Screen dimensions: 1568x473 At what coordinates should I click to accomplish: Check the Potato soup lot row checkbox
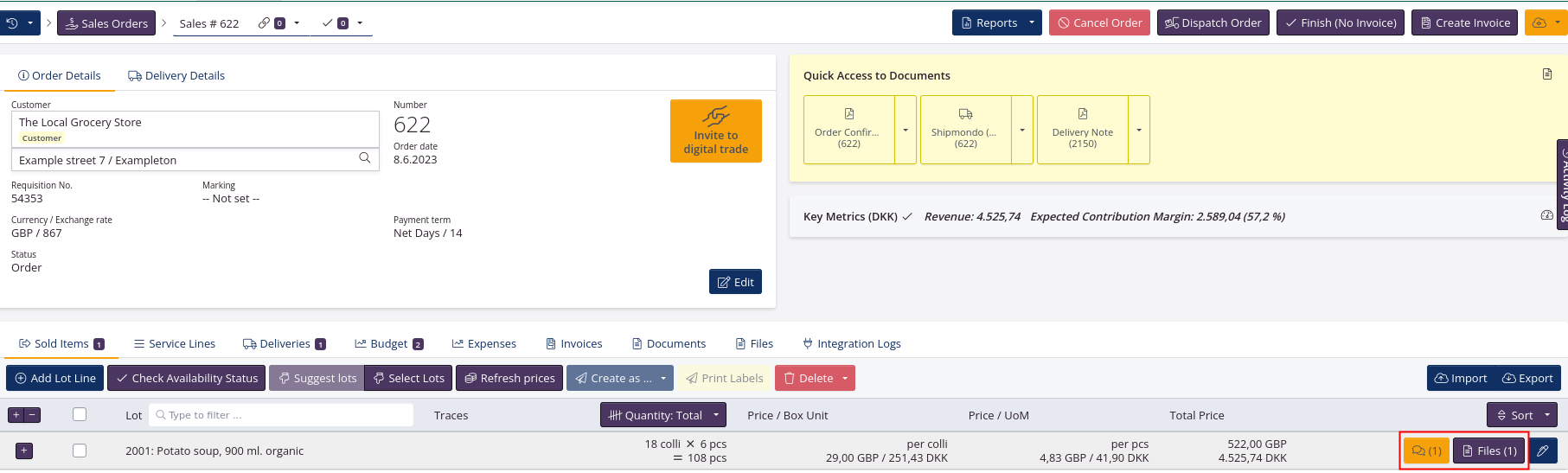tap(80, 451)
